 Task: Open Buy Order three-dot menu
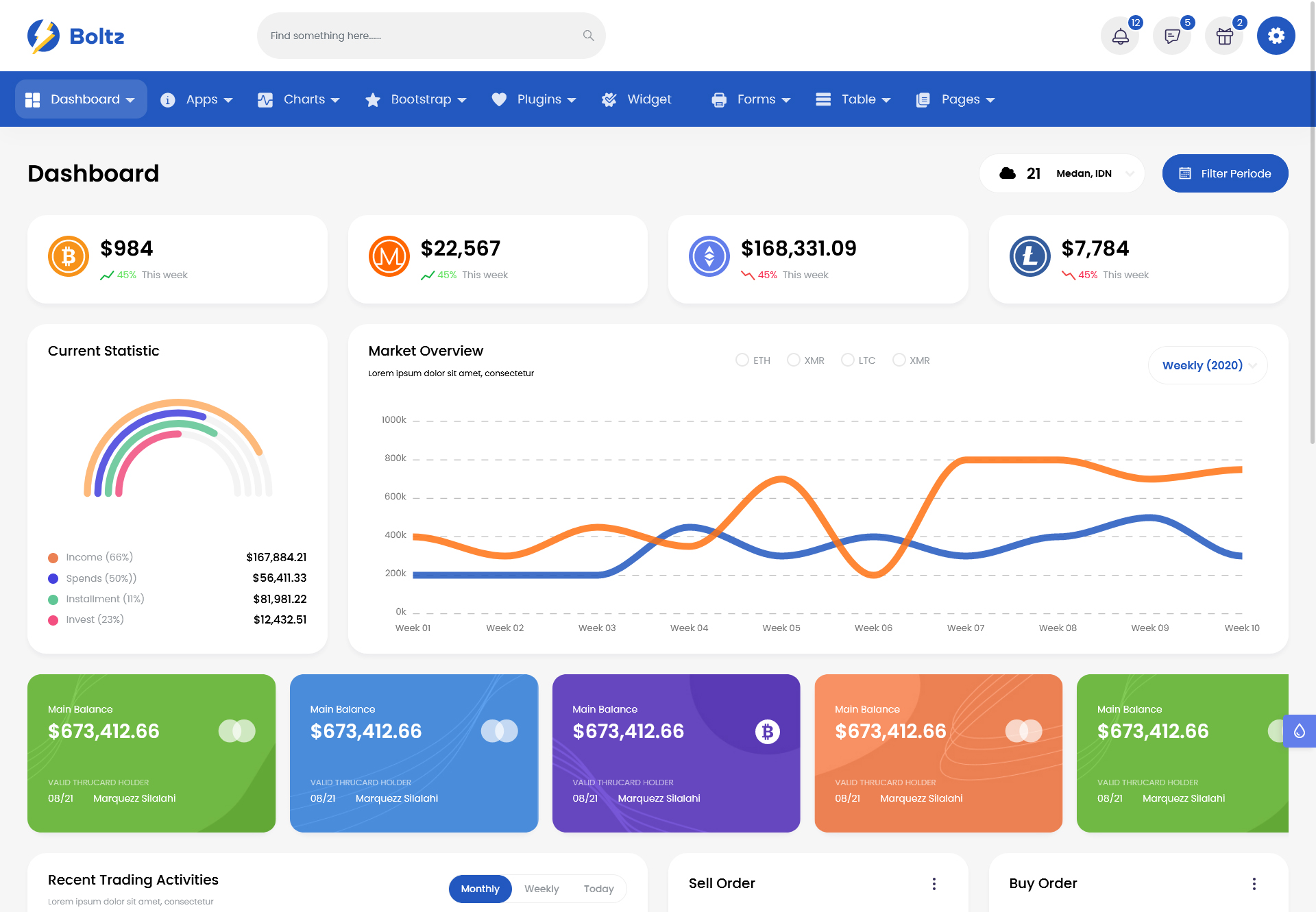click(1254, 884)
